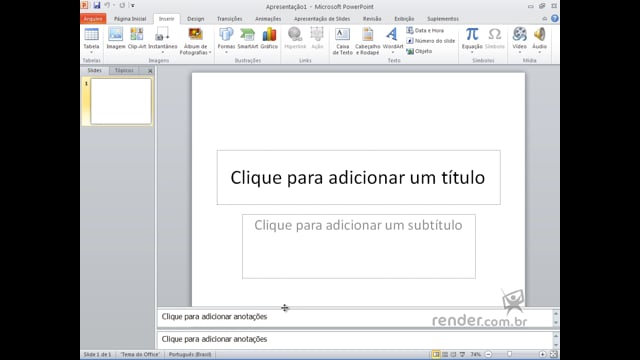
Task: Expand the Formas dropdown arrow
Action: pyautogui.click(x=226, y=52)
